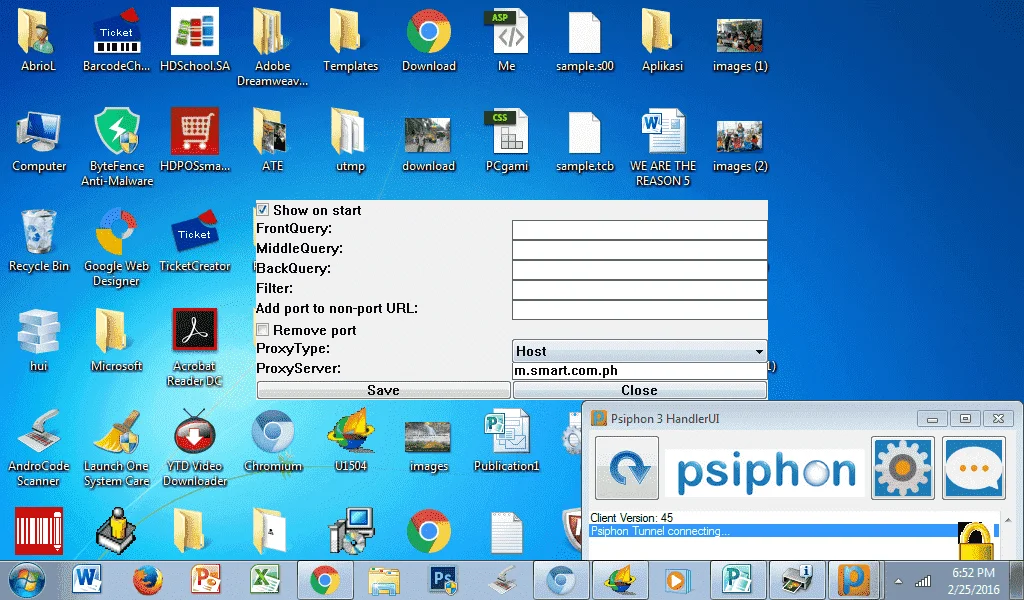The image size is (1024, 600).
Task: Select the sample.tcb file icon
Action: point(584,141)
